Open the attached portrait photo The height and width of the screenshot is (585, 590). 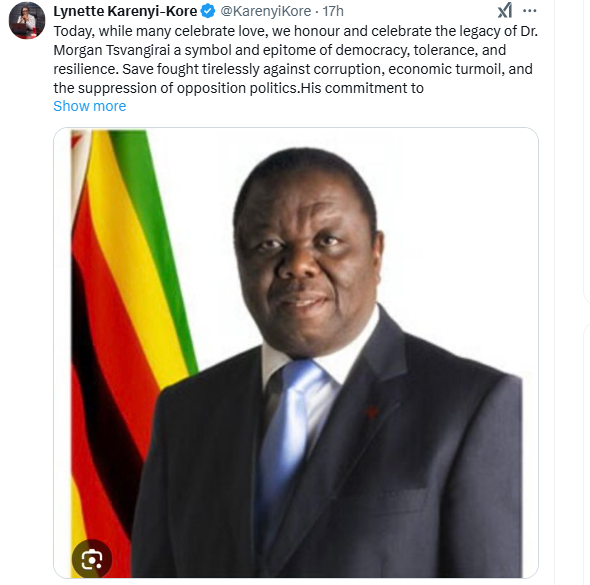pyautogui.click(x=296, y=353)
